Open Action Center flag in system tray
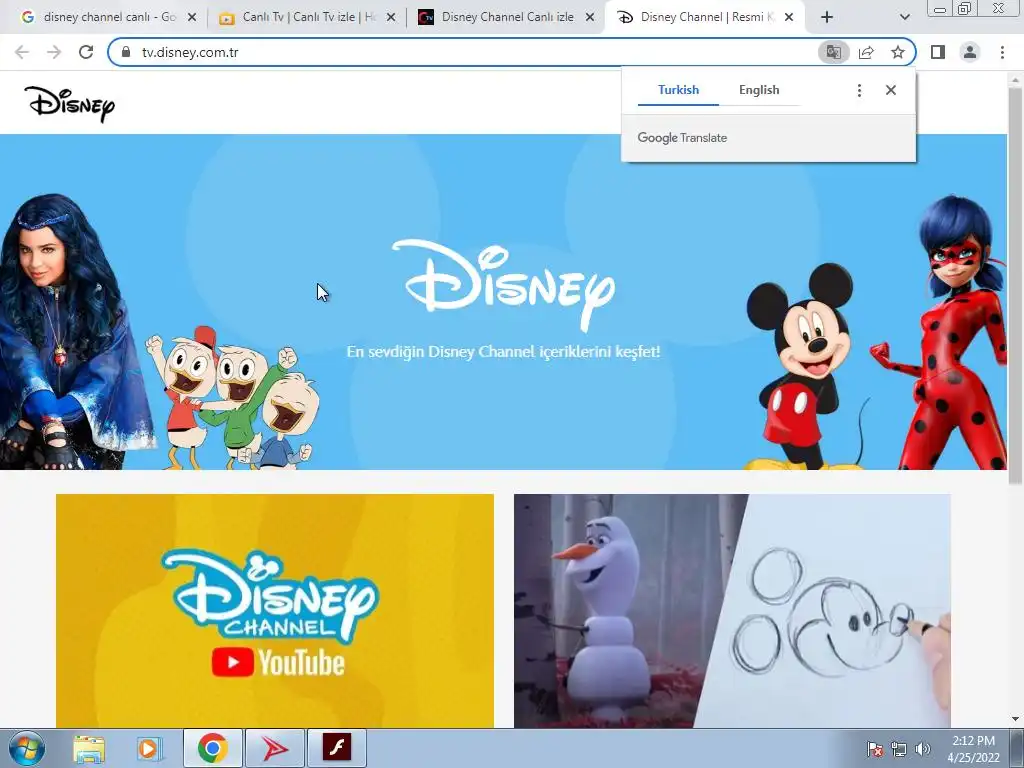The width and height of the screenshot is (1024, 768). point(875,749)
